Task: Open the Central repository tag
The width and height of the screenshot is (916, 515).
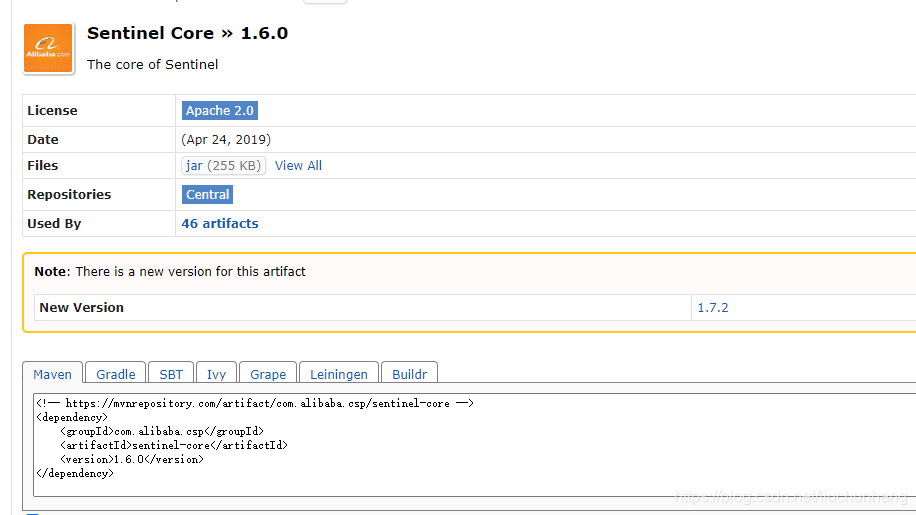Action: click(207, 194)
